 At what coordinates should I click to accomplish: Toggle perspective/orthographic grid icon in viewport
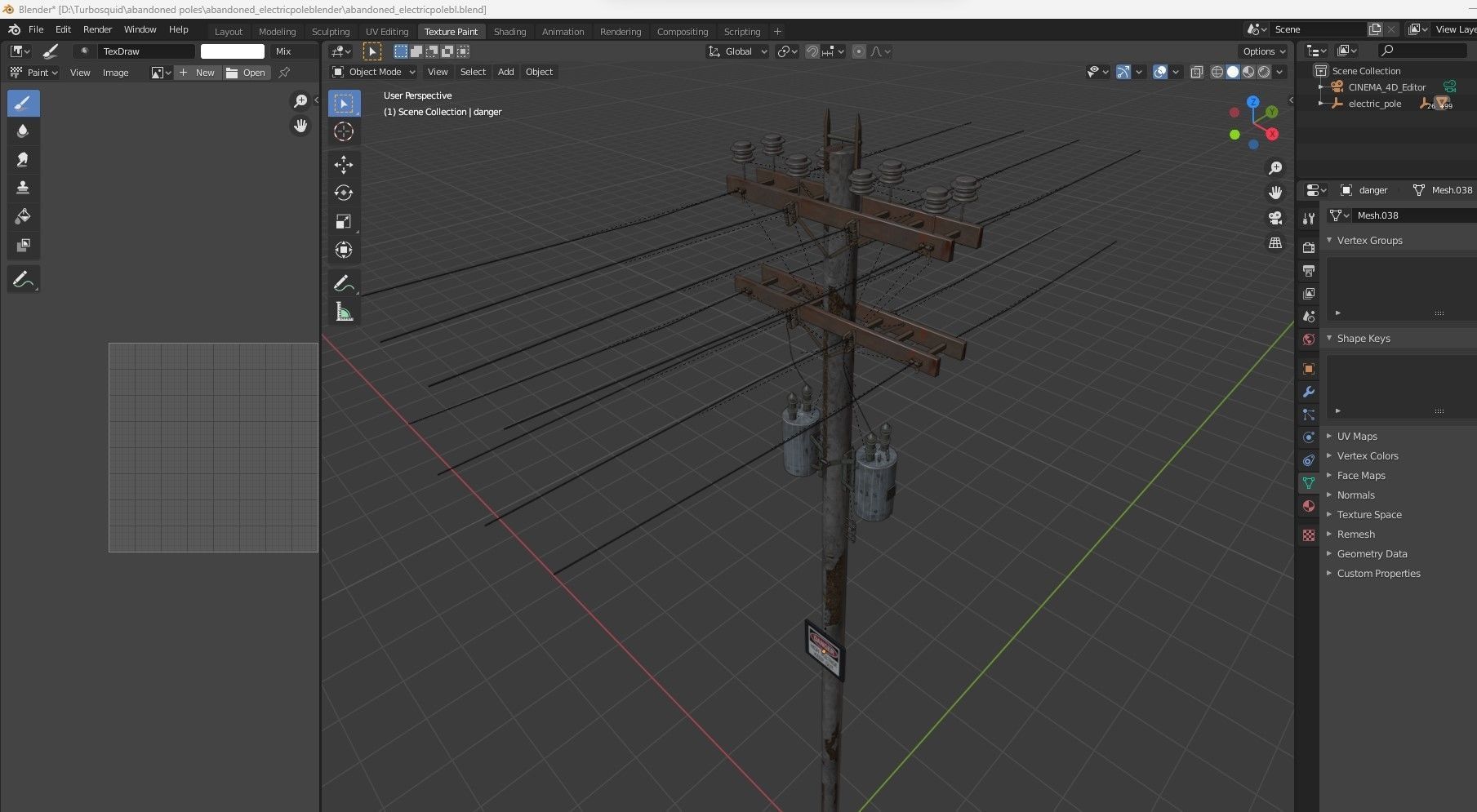tap(1275, 243)
